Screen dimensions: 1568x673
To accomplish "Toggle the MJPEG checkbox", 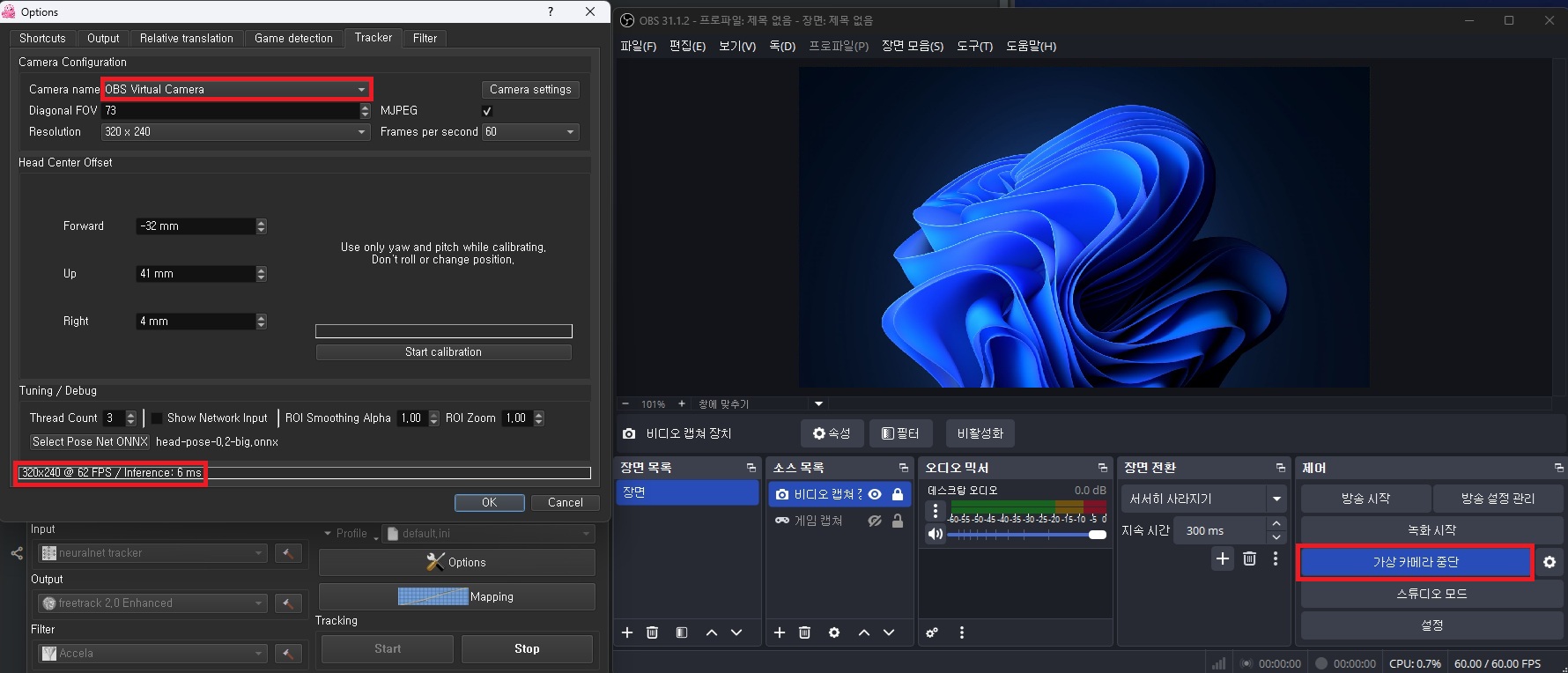I will (487, 111).
